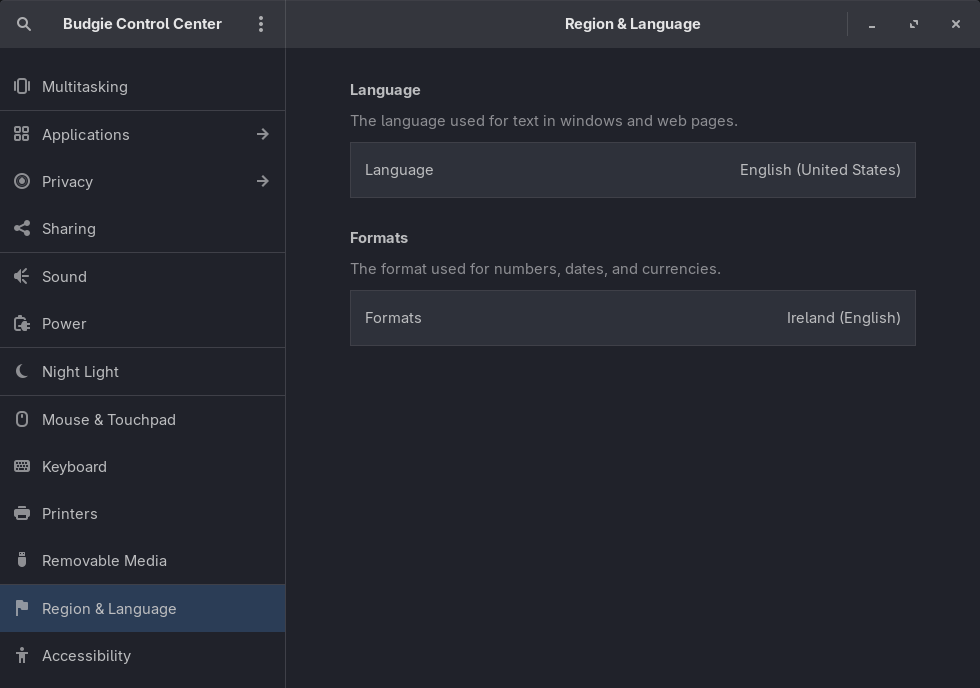Click the Sound speaker icon
Image resolution: width=980 pixels, height=688 pixels.
coord(22,277)
